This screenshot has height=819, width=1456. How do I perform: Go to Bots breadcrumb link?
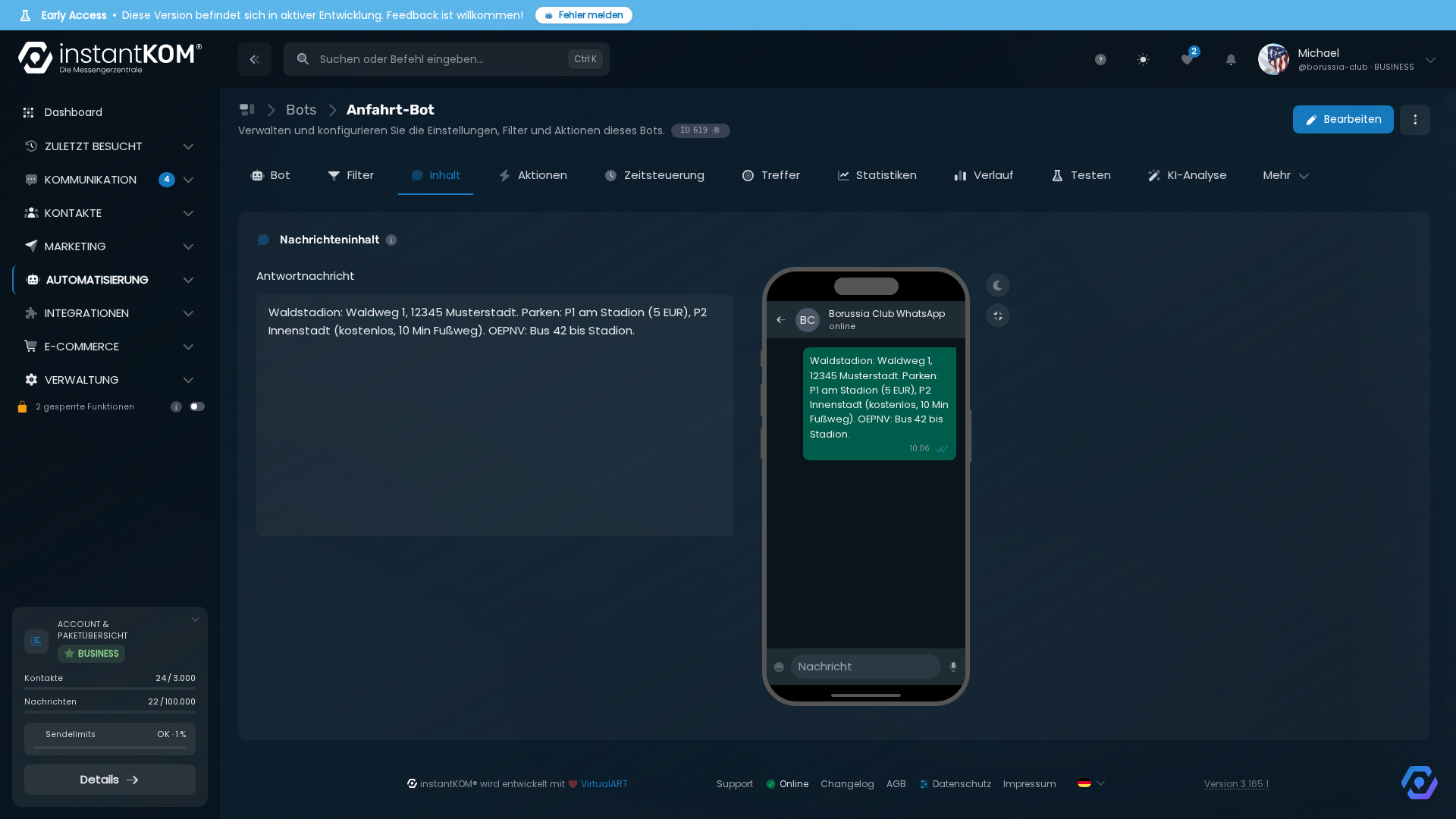click(x=301, y=110)
